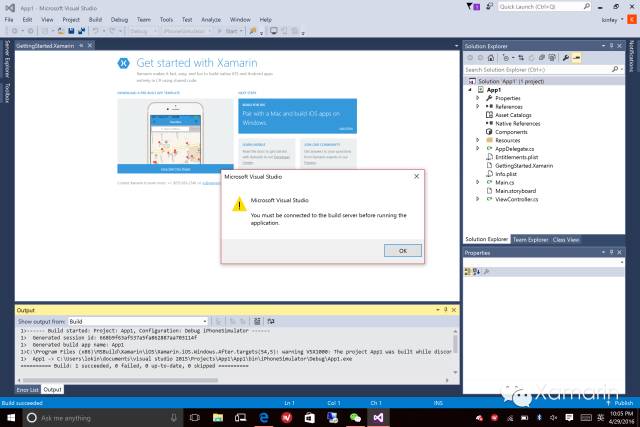The width and height of the screenshot is (640, 427).
Task: Switch to the Error List tab
Action: pyautogui.click(x=28, y=390)
